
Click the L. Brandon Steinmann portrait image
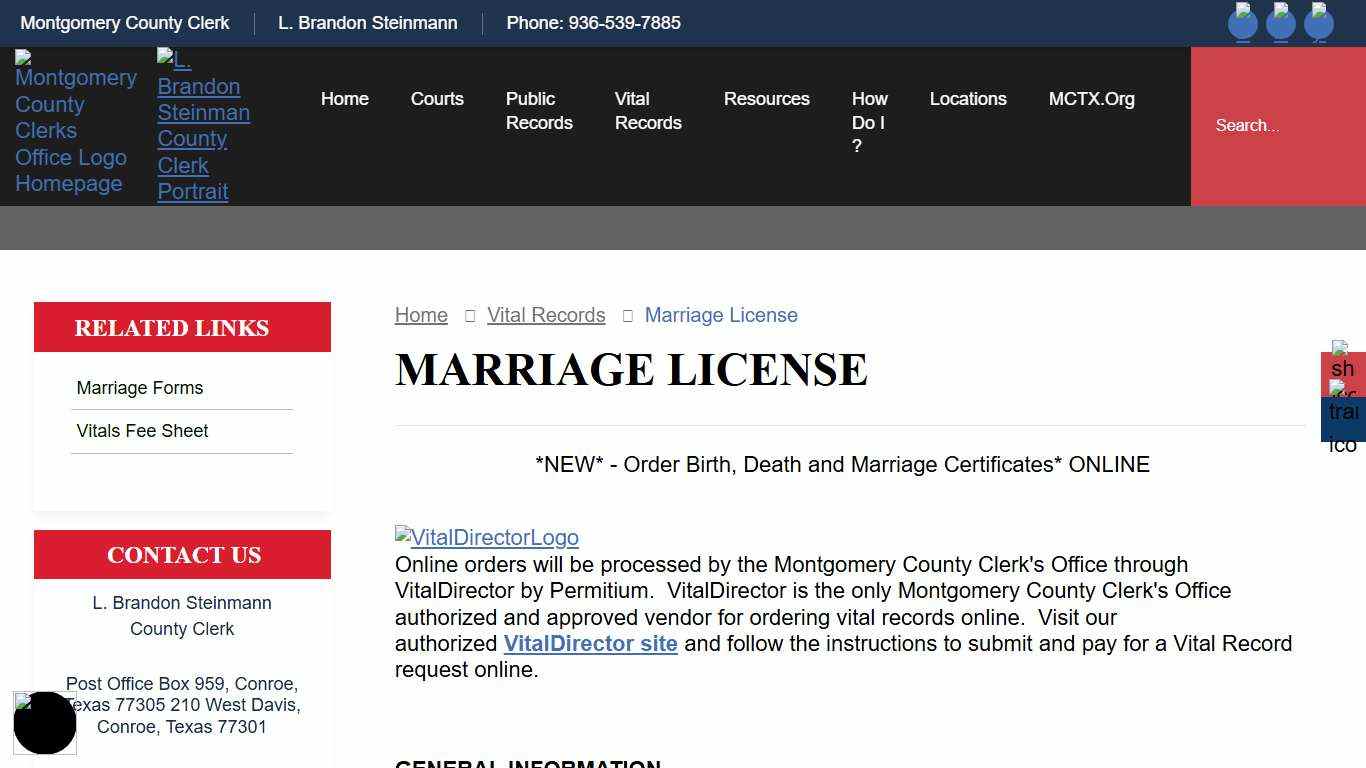pos(203,125)
